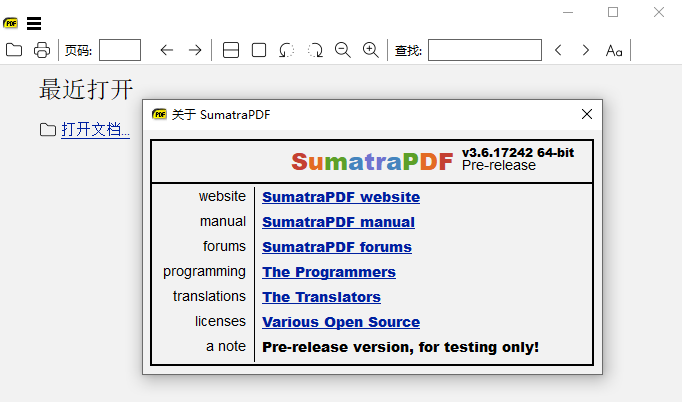This screenshot has width=682, height=402.
Task: Click the open file folder icon in toolbar
Action: [14, 50]
